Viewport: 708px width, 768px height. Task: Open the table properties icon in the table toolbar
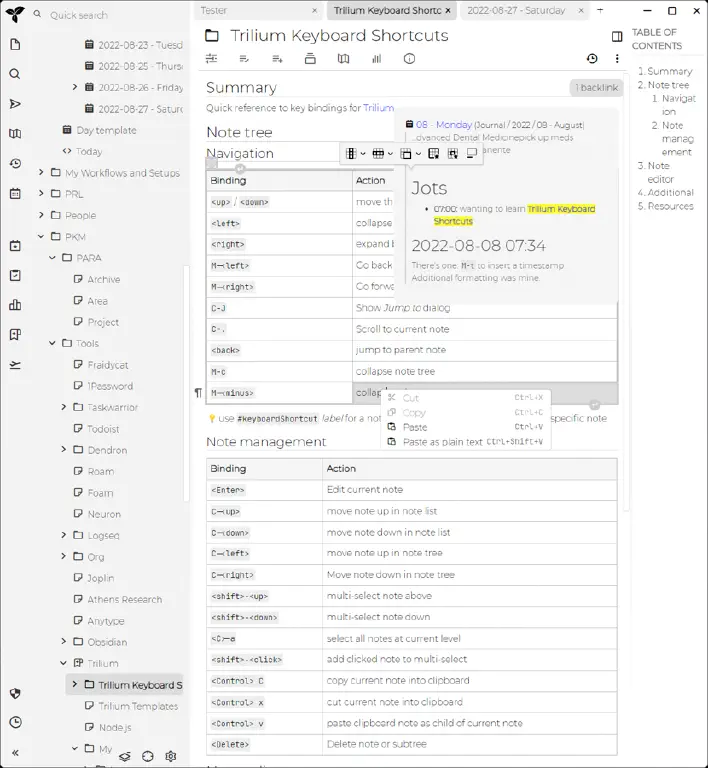click(433, 153)
